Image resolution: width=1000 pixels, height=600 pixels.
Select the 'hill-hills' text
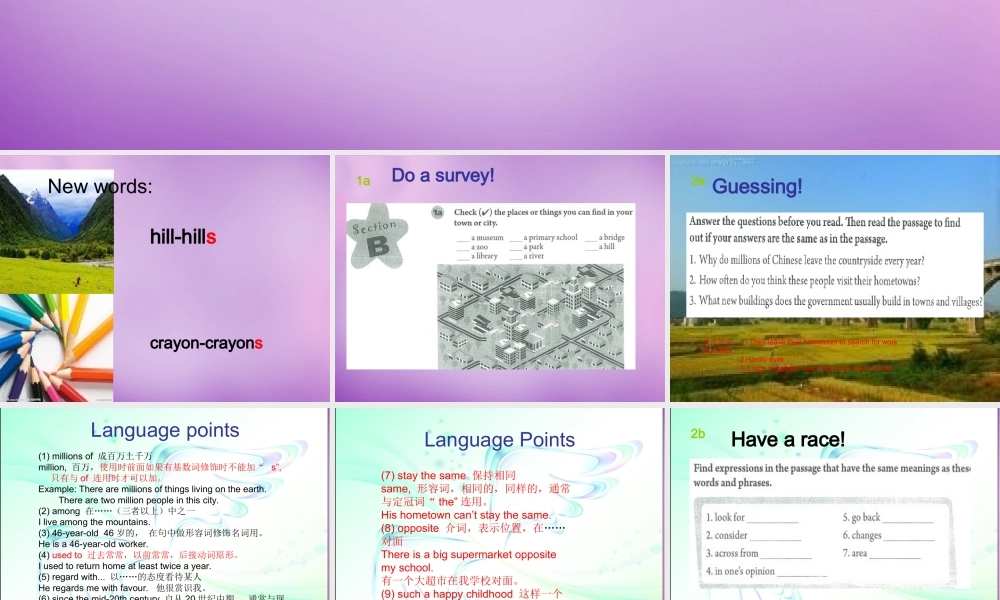pos(183,237)
